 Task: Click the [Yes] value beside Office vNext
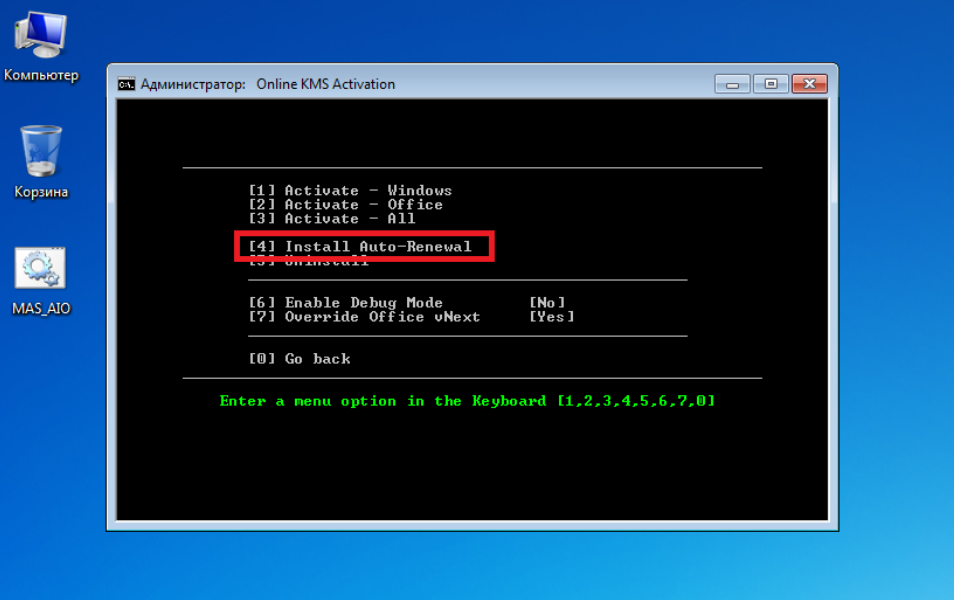click(x=551, y=317)
